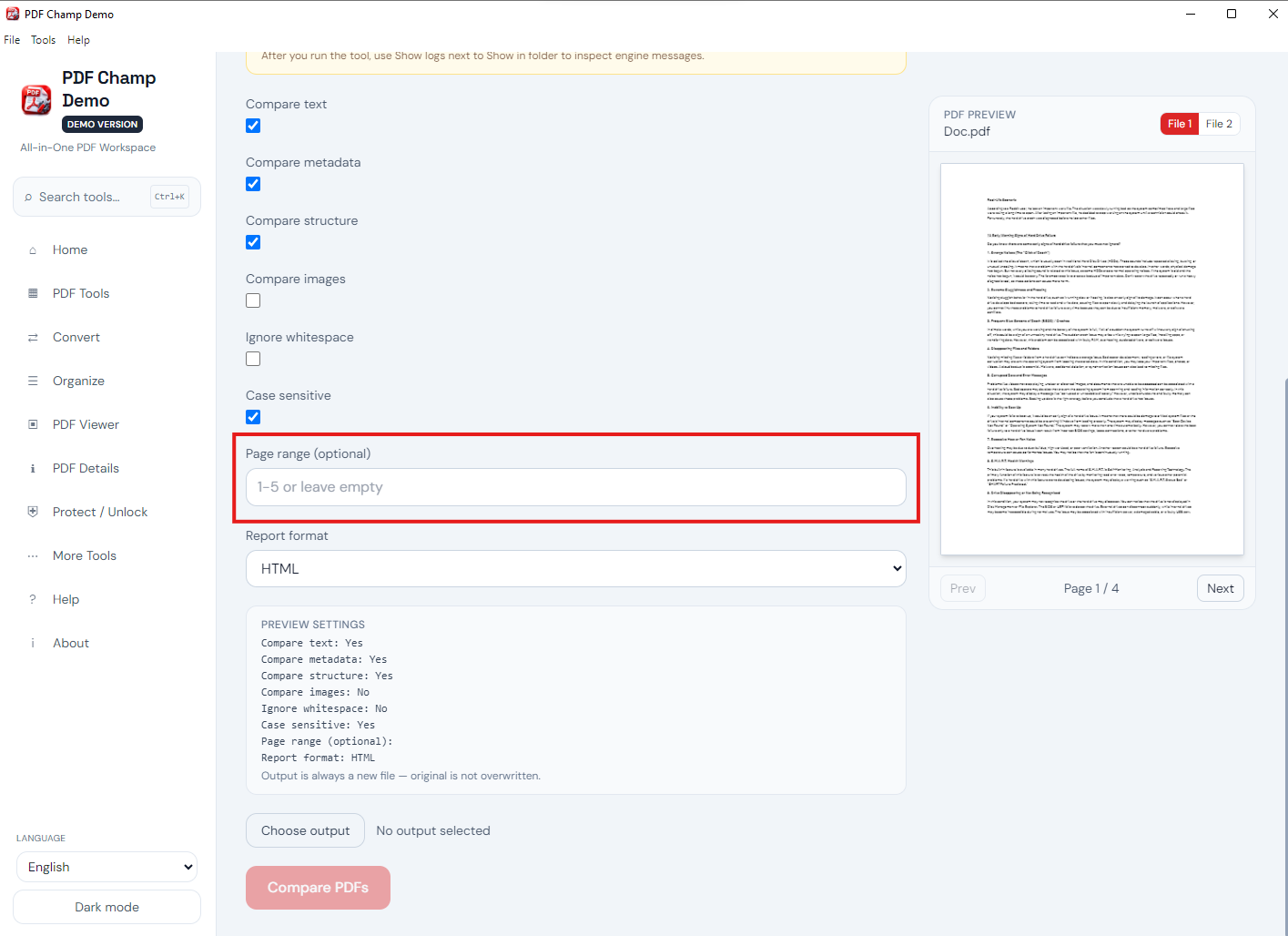Click the Protect / Unlock shield icon
Screen dimensions: 1288x936
33,513
